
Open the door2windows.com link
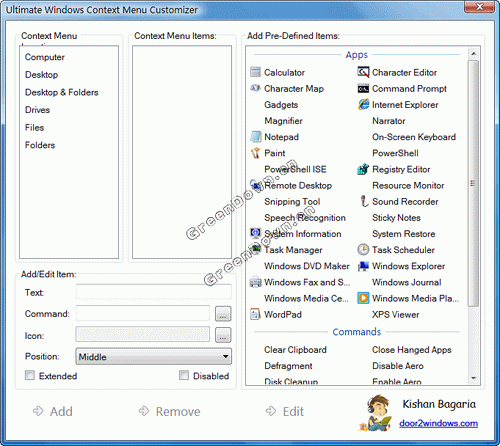coord(438,423)
